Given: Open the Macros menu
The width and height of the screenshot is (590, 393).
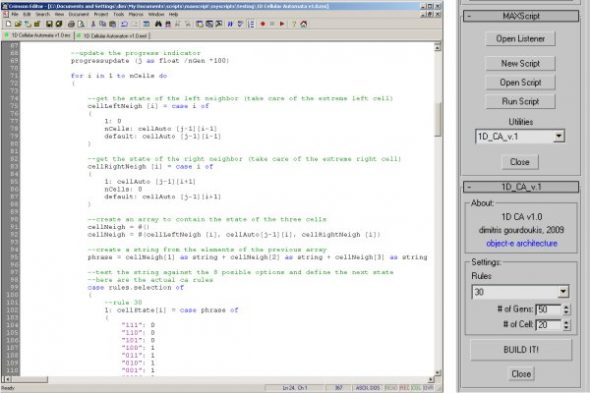Looking at the screenshot, I should [136, 14].
